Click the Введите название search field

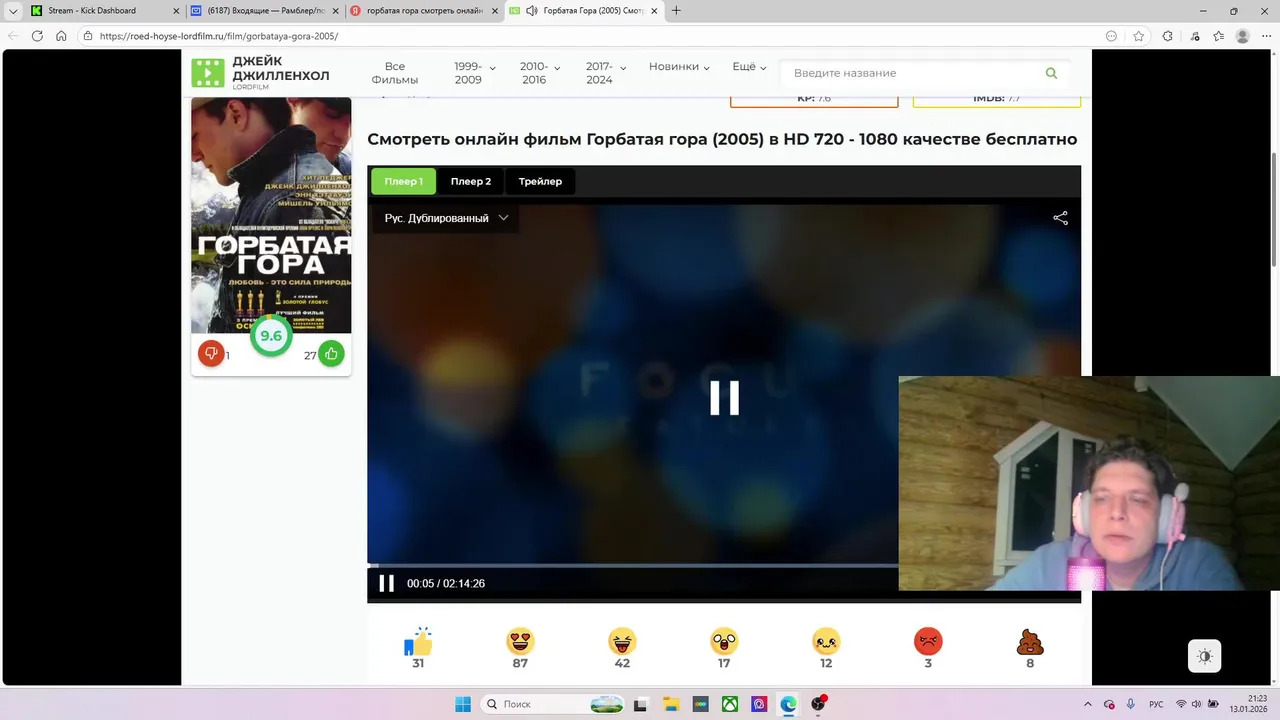912,73
